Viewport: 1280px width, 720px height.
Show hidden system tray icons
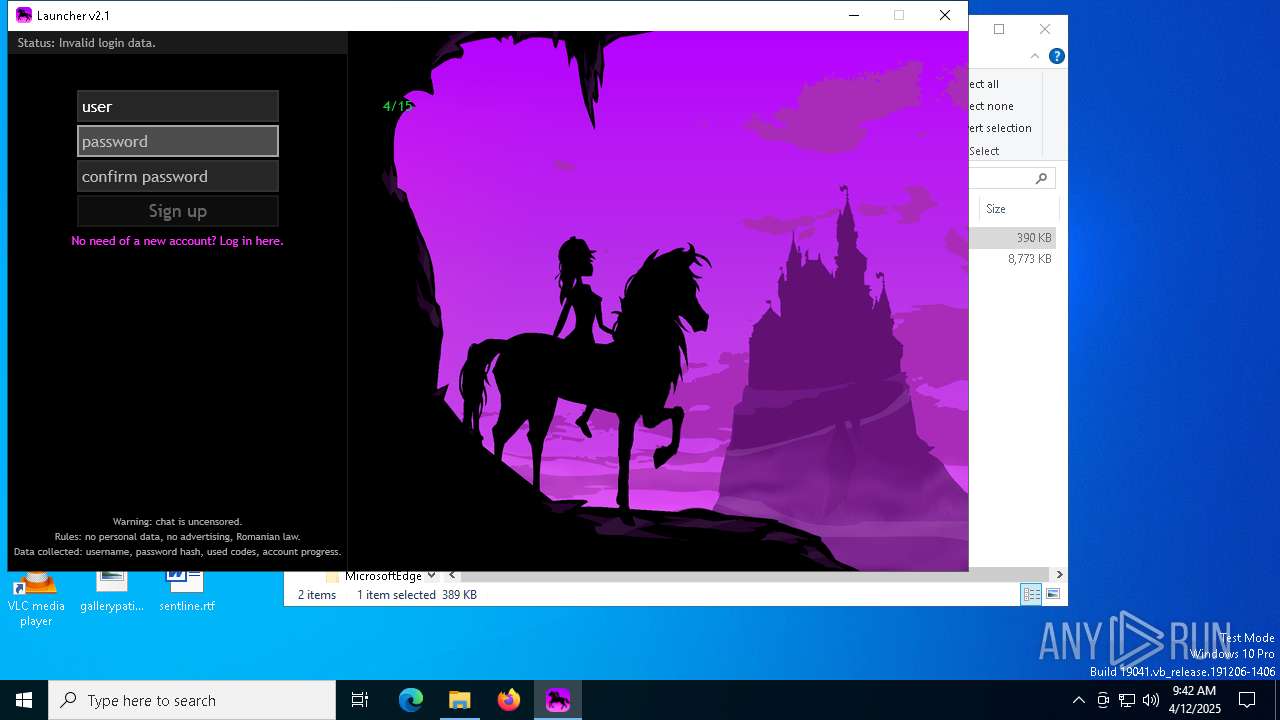[1078, 700]
